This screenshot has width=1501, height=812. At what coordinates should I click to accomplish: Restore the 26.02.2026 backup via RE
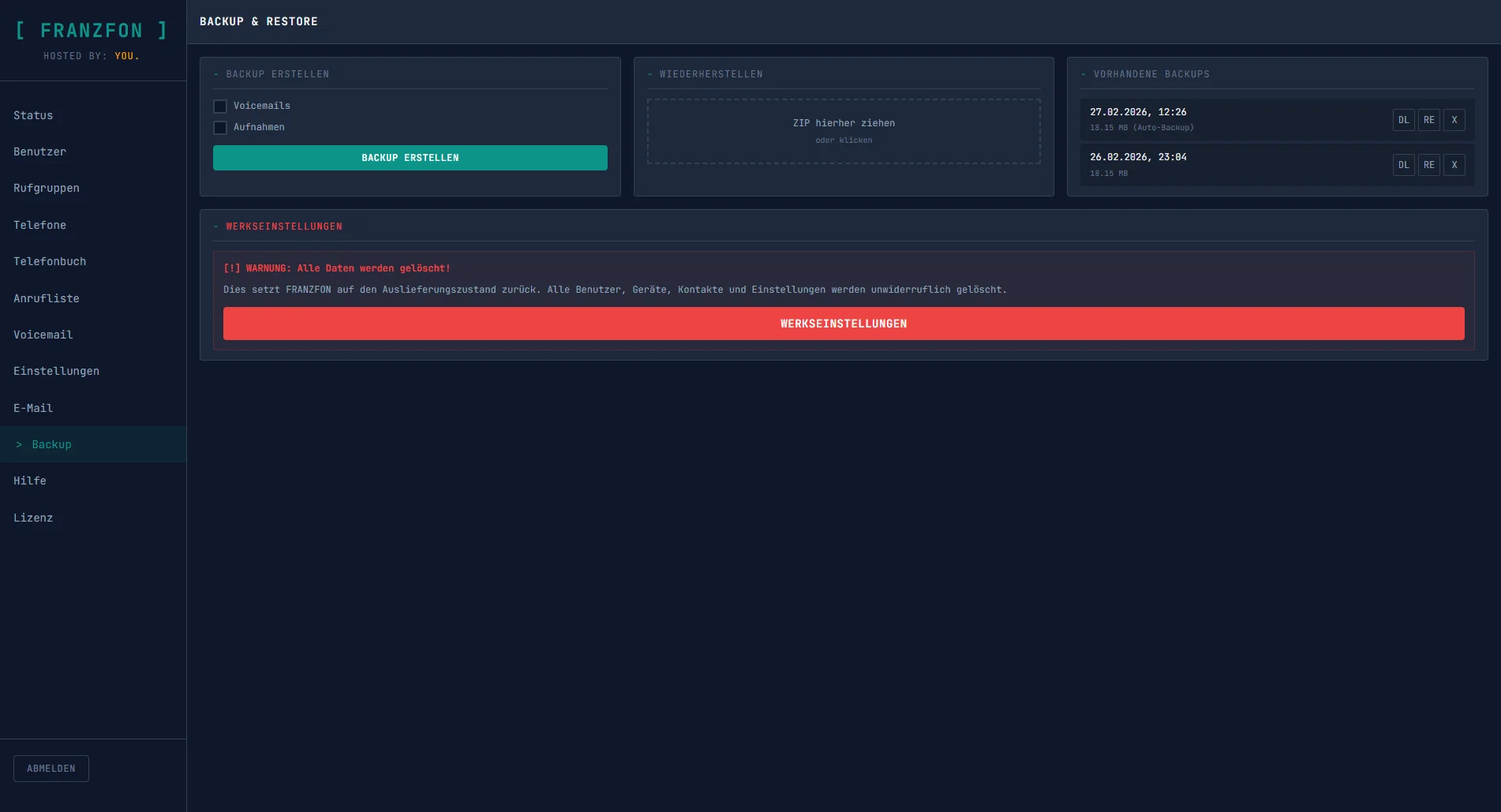pyautogui.click(x=1428, y=165)
